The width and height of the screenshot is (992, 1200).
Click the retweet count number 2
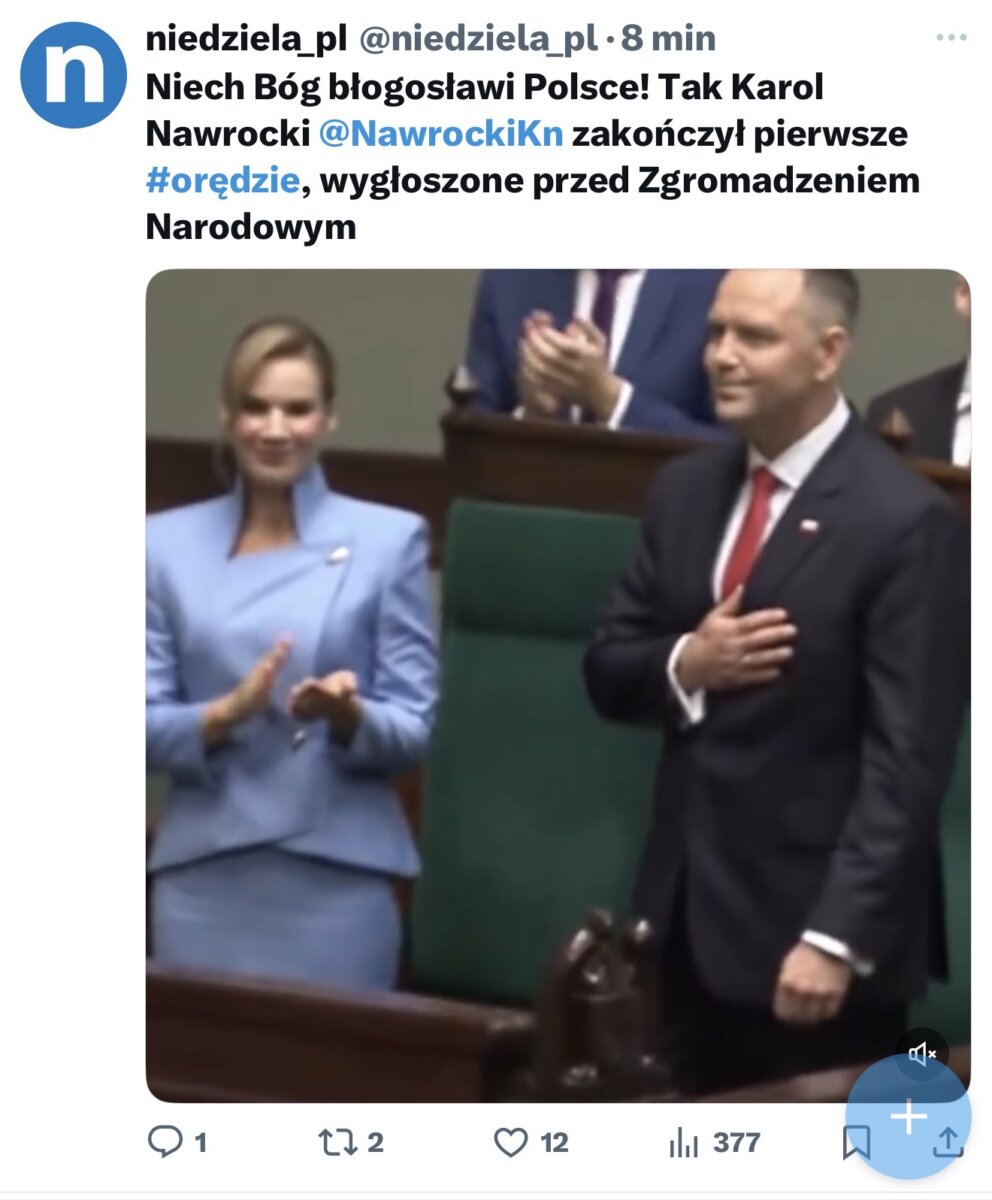[376, 1142]
